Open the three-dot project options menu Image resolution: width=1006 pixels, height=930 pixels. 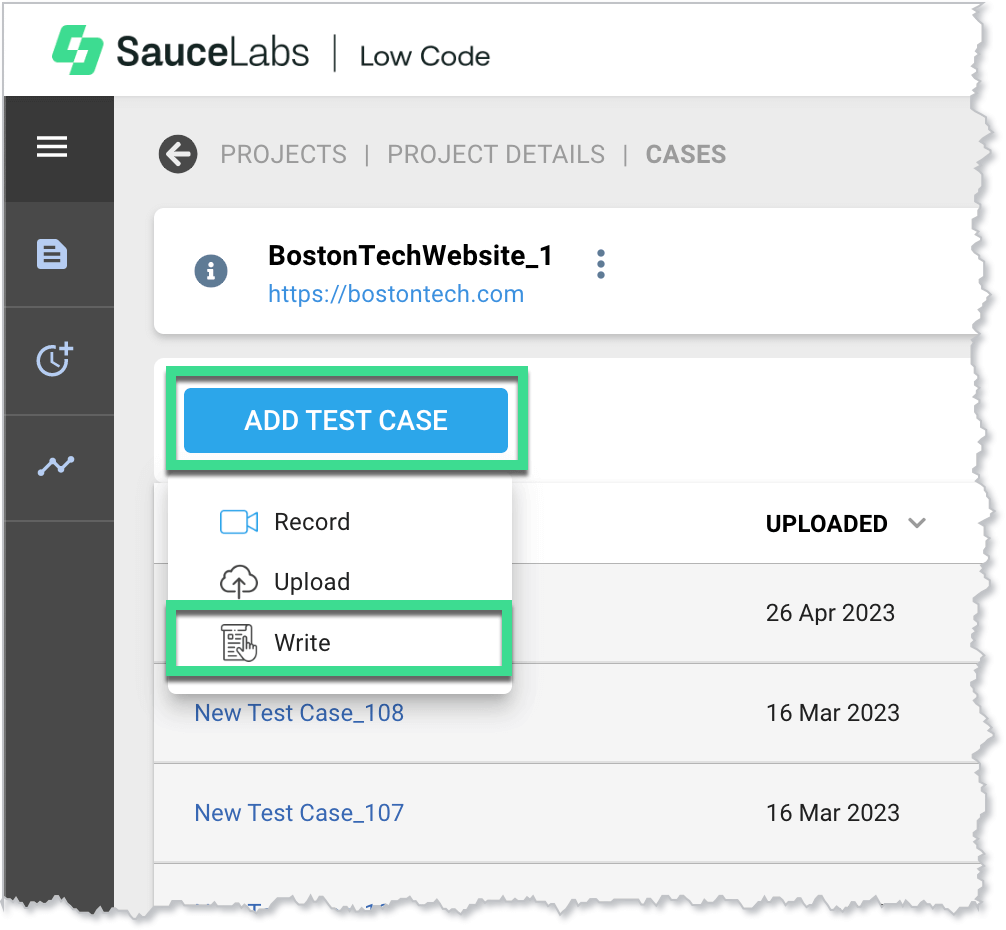600,264
